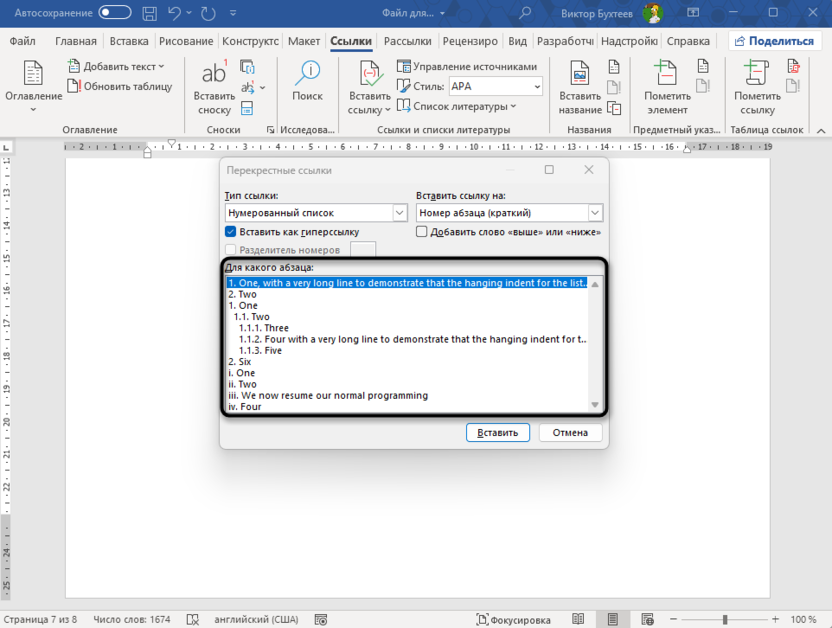Open the Стиль APA combo box
This screenshot has width=832, height=628.
pyautogui.click(x=496, y=86)
